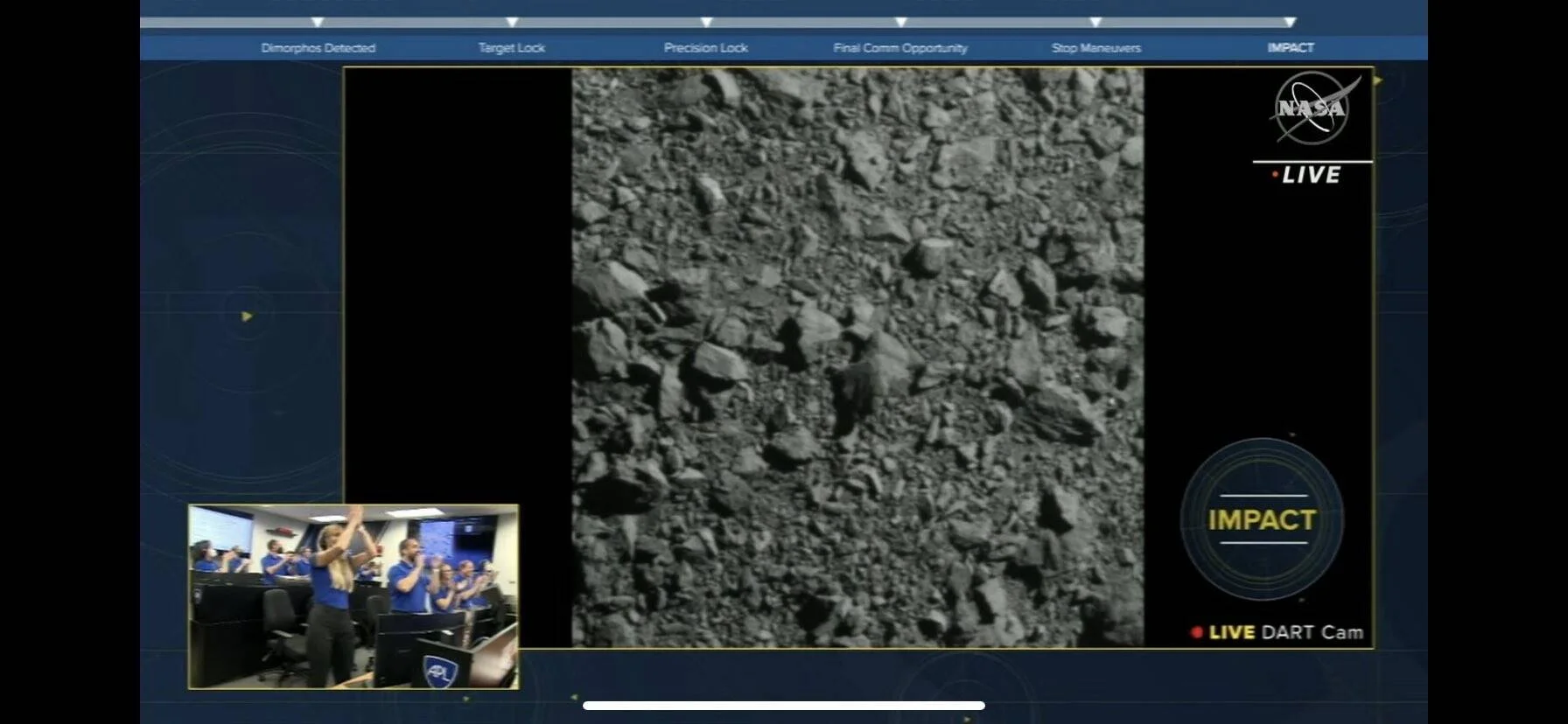Click the circular IMPACT badge
Viewport: 1568px width, 724px height.
coord(1262,519)
